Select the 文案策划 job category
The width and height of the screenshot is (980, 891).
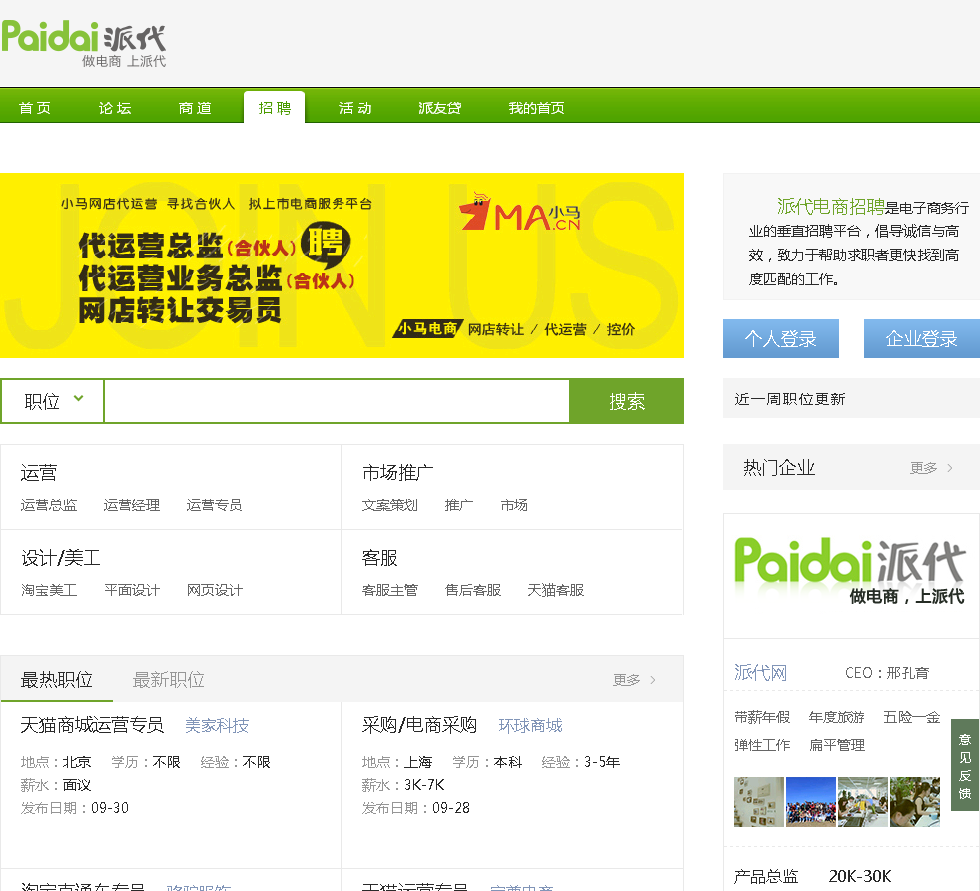(389, 505)
